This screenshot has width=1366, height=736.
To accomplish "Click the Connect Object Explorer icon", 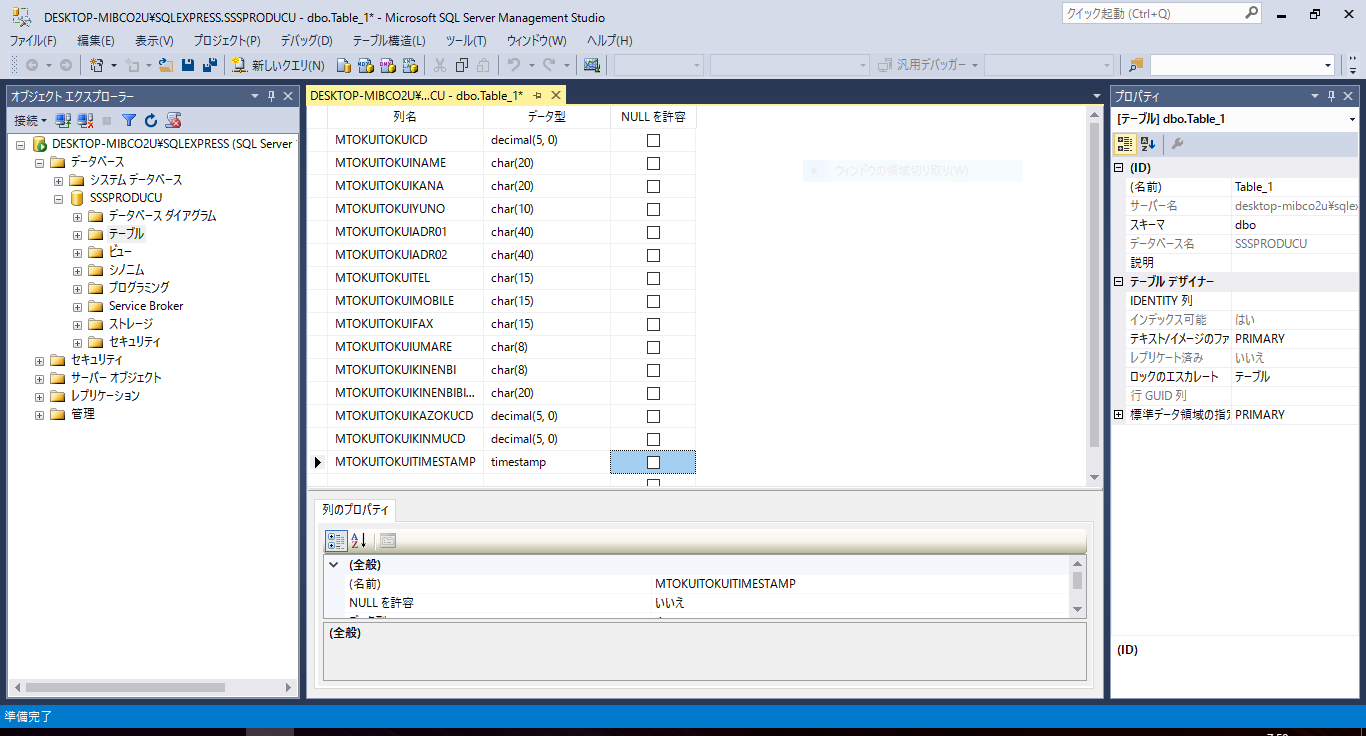I will pyautogui.click(x=63, y=120).
